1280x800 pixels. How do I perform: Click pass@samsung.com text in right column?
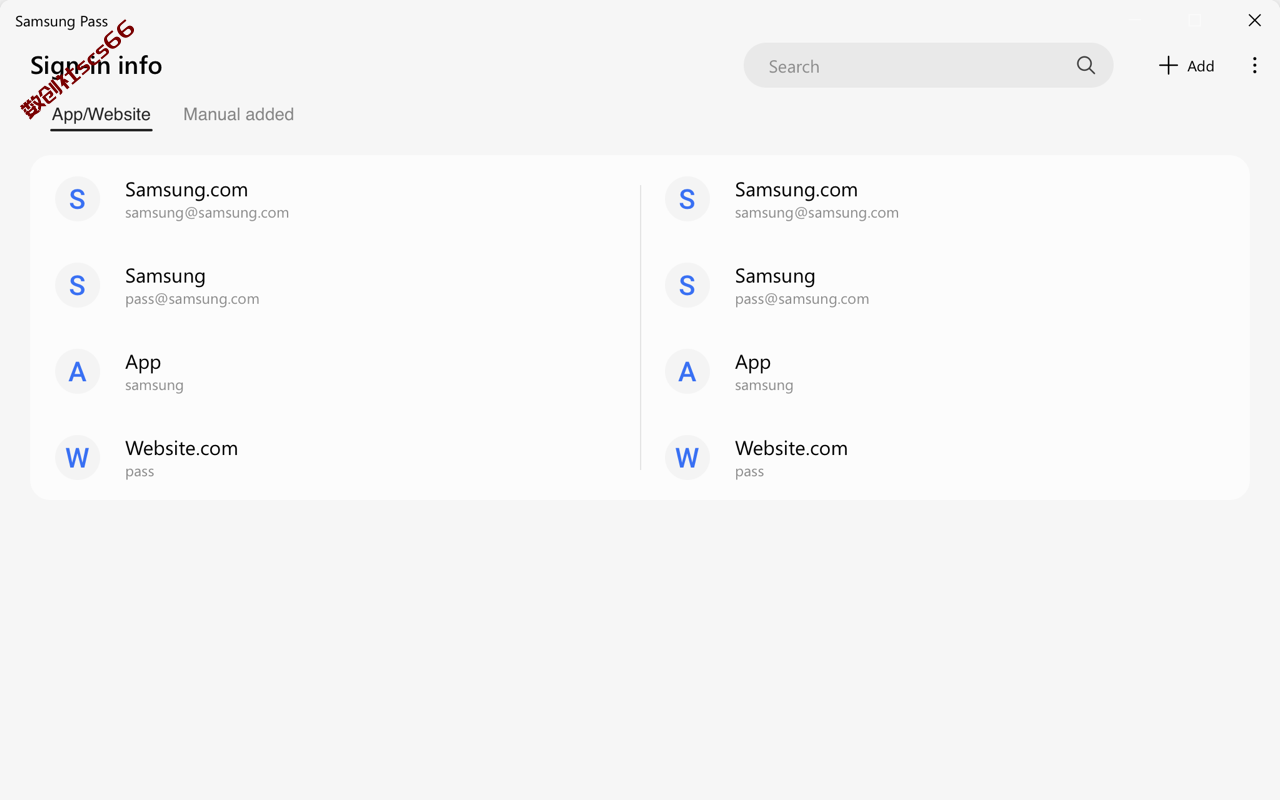pyautogui.click(x=802, y=299)
